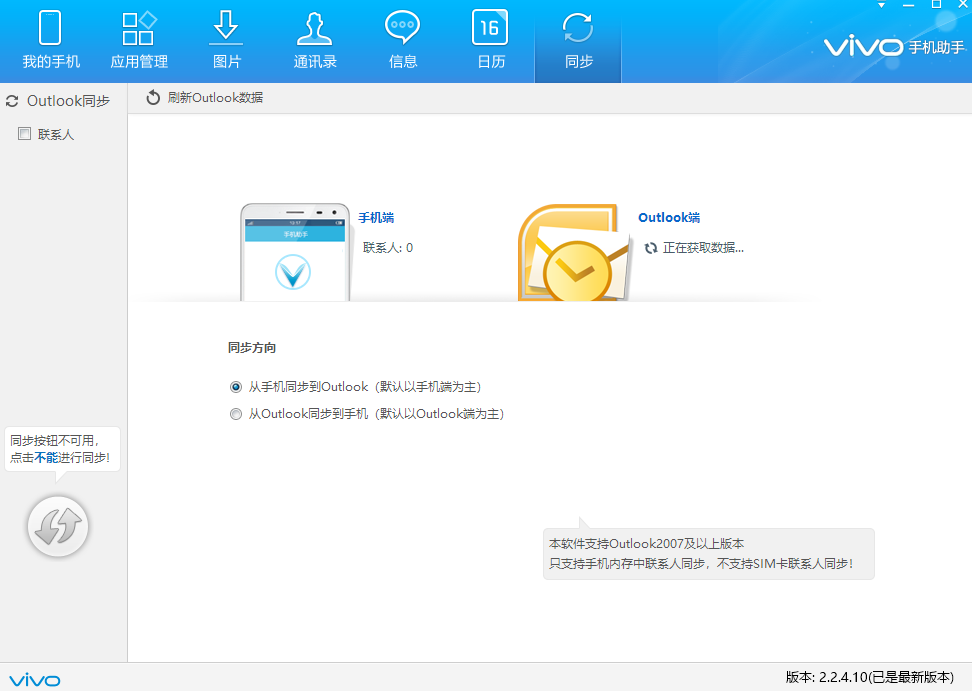Click the 同步方向 section label
Screen dimensions: 972x691
pyautogui.click(x=252, y=348)
